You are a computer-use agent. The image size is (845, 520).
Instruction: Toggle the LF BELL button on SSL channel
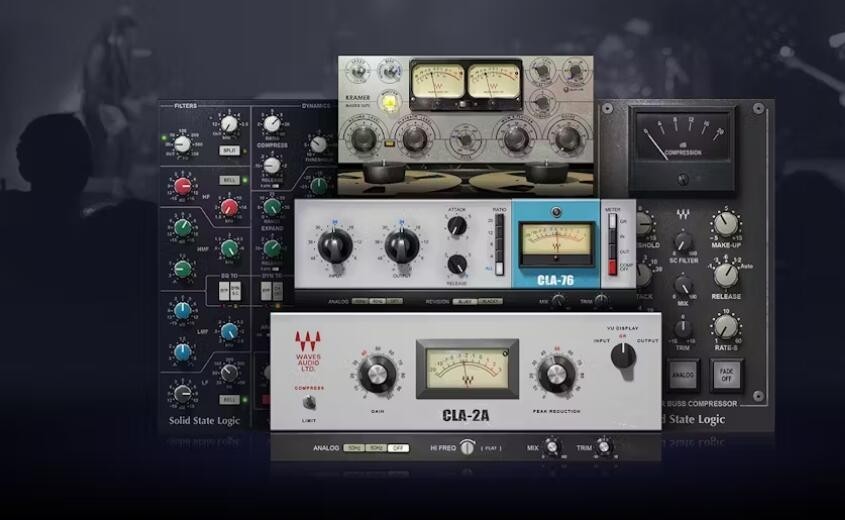[x=230, y=399]
